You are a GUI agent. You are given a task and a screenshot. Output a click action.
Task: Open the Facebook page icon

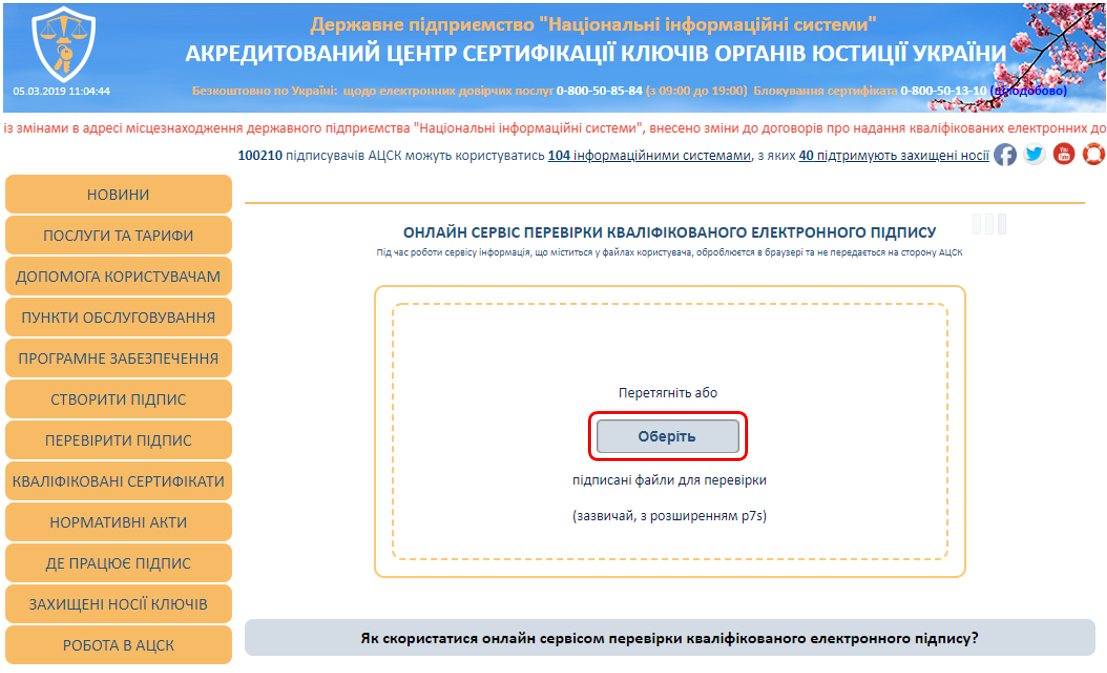pyautogui.click(x=1005, y=155)
